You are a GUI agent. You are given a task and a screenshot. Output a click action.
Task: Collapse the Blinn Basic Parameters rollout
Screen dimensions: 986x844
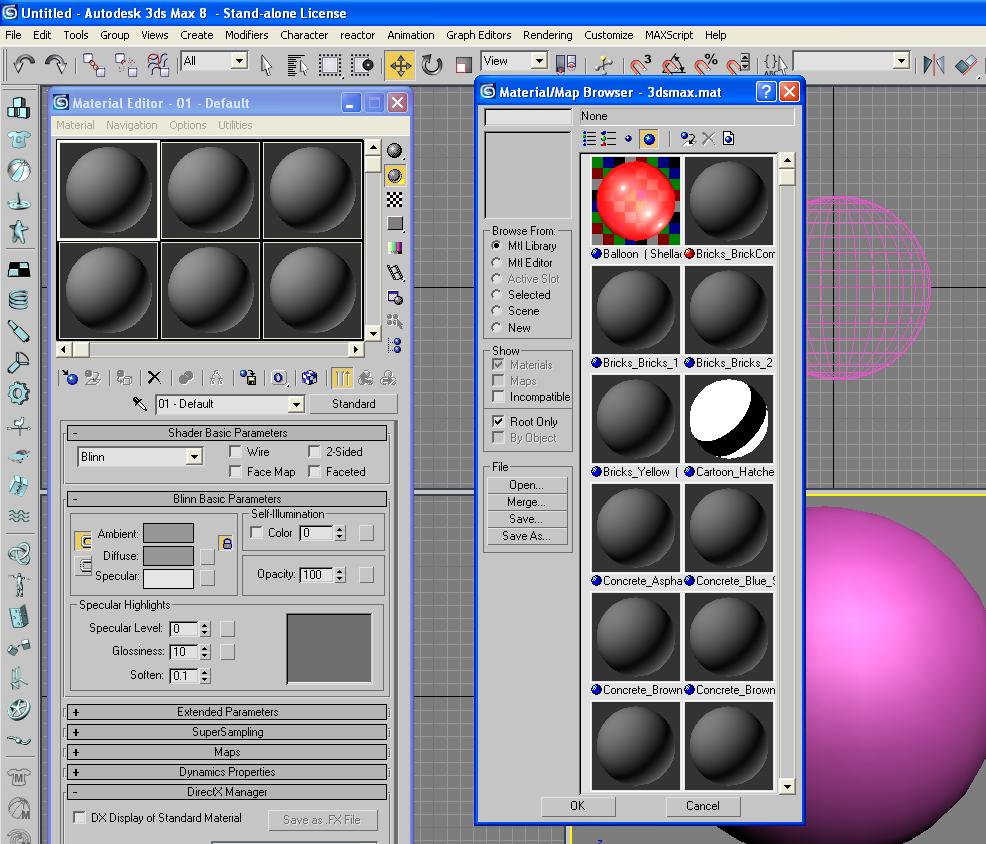point(227,499)
